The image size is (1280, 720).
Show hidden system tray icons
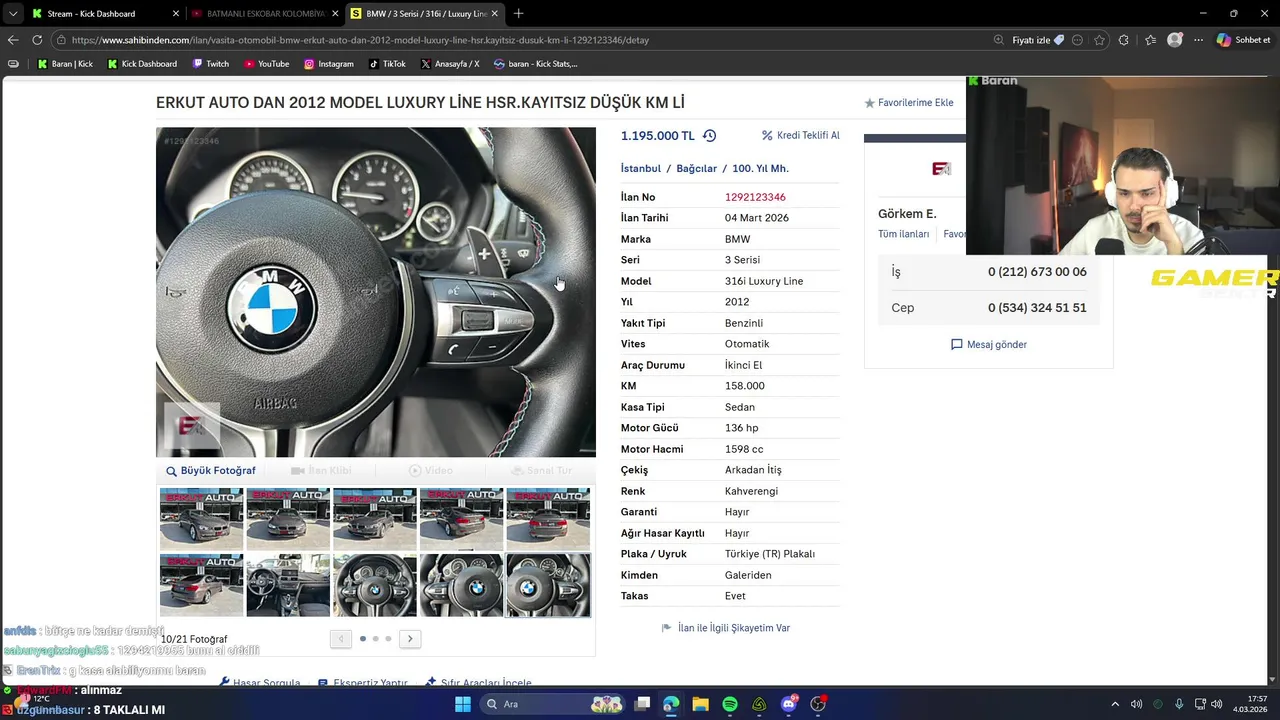1115,704
